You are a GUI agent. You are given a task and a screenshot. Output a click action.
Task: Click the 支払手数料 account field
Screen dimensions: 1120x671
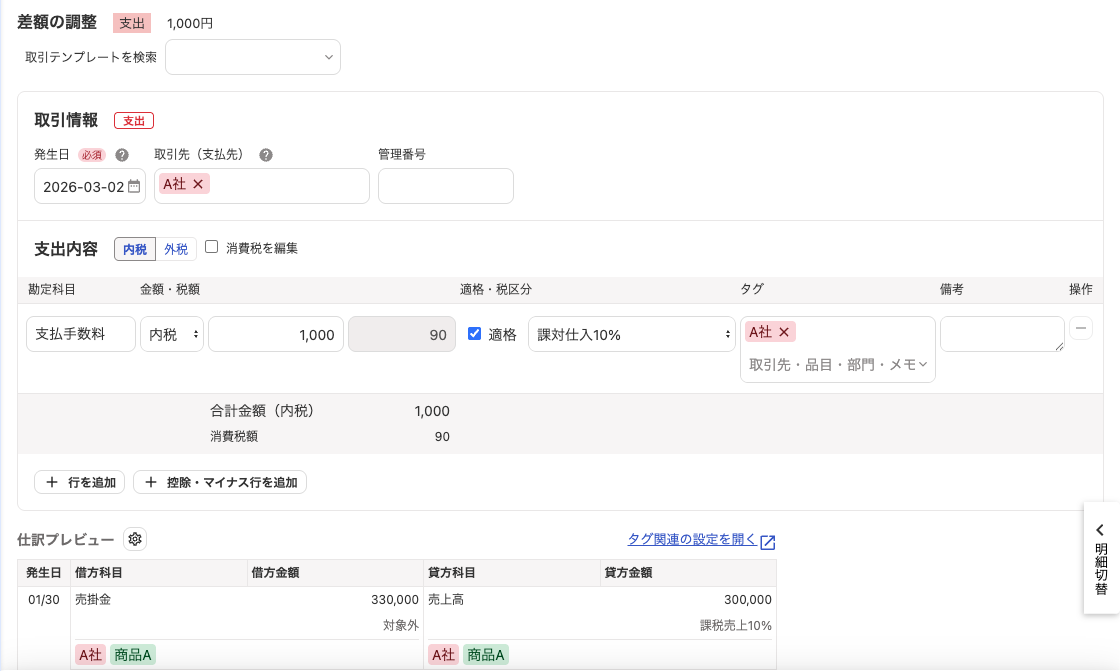tap(81, 334)
